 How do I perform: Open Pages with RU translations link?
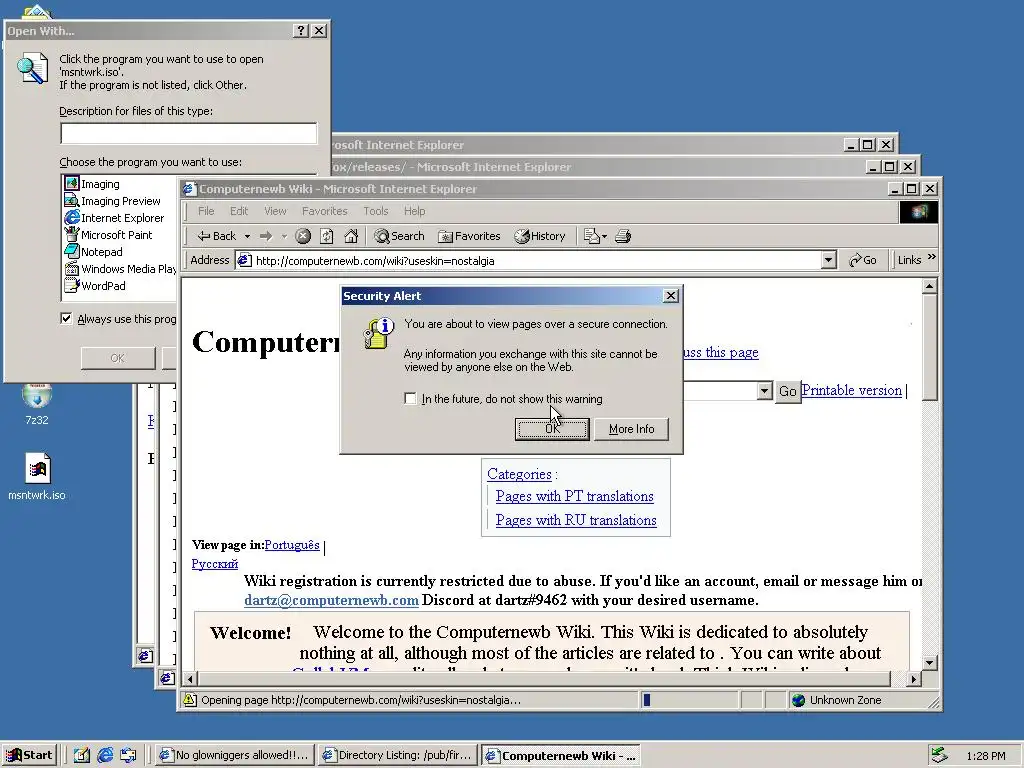point(576,520)
